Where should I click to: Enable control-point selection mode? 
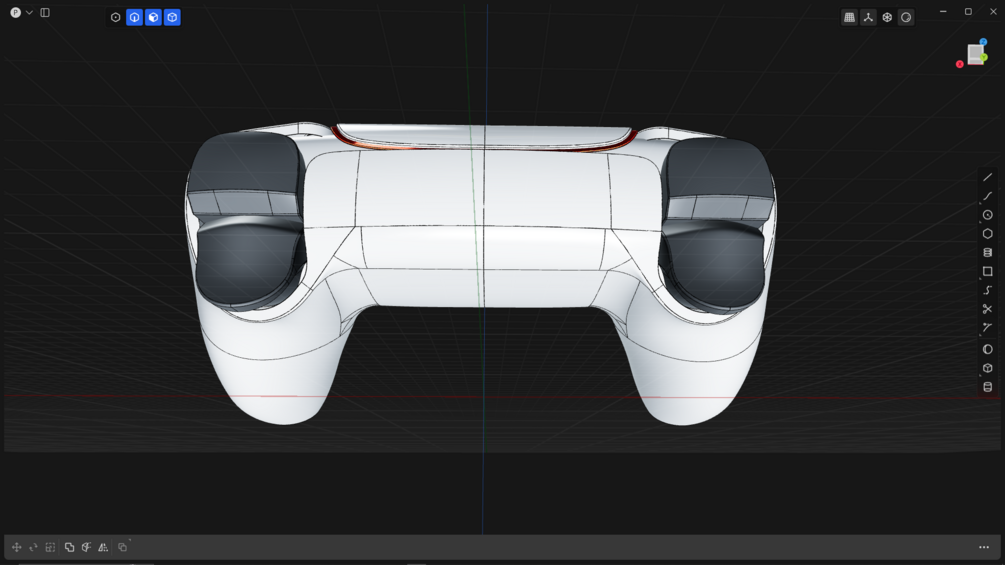115,17
